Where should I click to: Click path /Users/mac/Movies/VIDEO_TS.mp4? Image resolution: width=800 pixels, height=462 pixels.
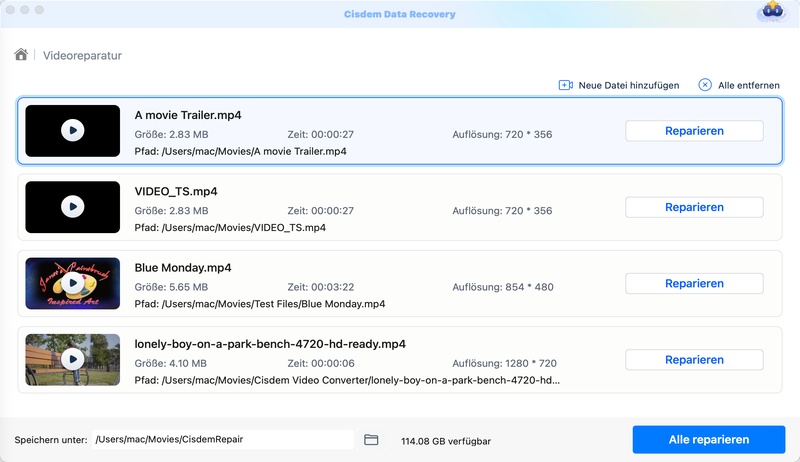click(244, 228)
